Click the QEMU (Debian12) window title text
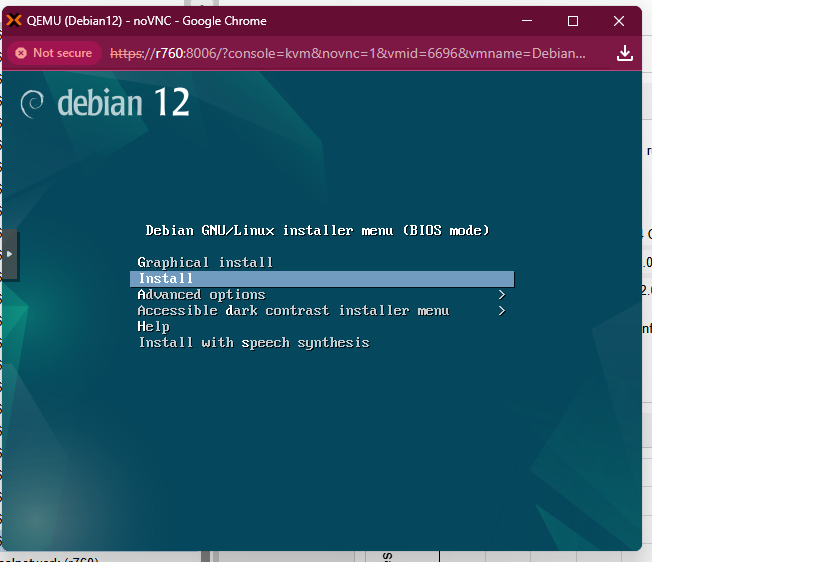 click(146, 21)
